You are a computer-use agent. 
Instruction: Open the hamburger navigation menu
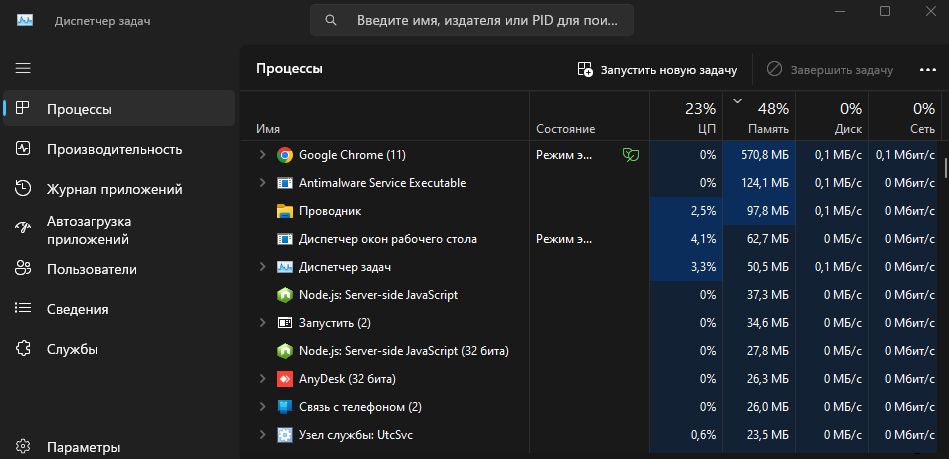tap(23, 68)
